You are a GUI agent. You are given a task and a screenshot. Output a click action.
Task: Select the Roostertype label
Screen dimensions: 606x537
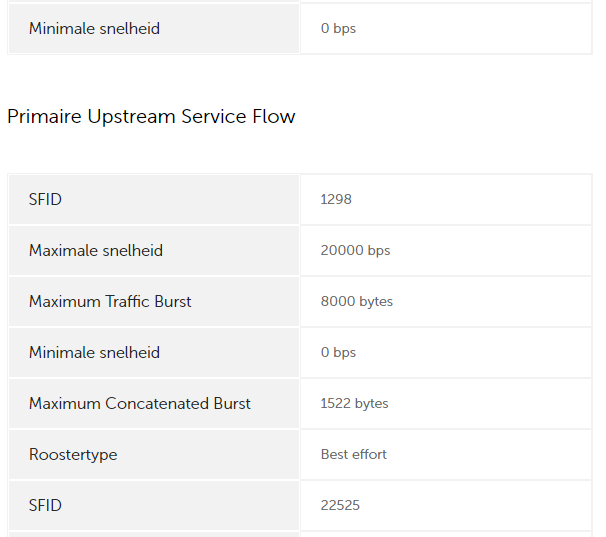point(73,455)
